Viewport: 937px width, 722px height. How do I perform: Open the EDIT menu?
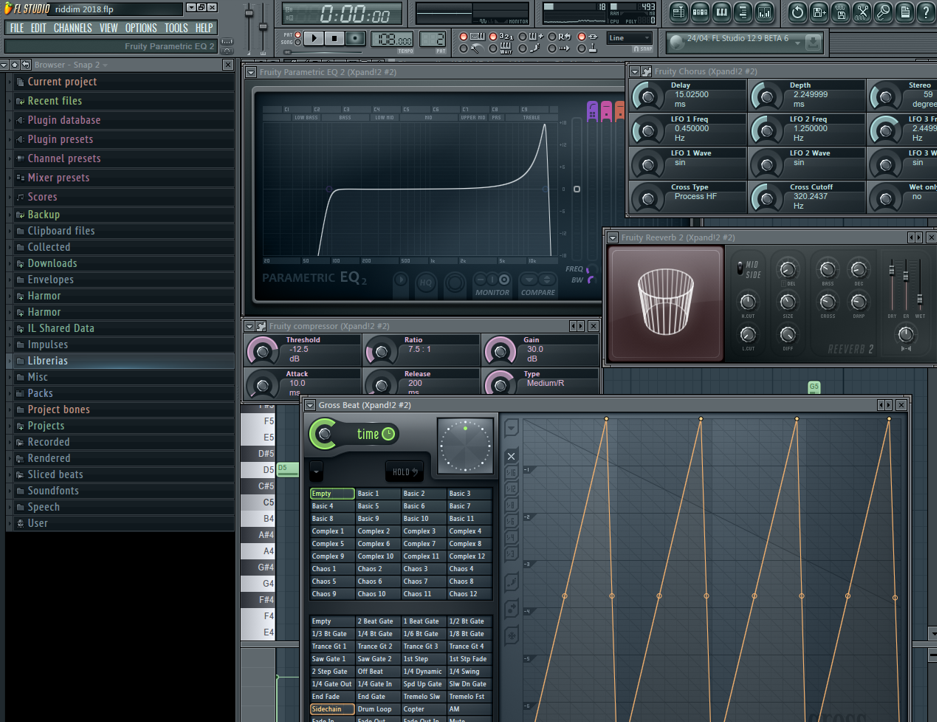[38, 28]
